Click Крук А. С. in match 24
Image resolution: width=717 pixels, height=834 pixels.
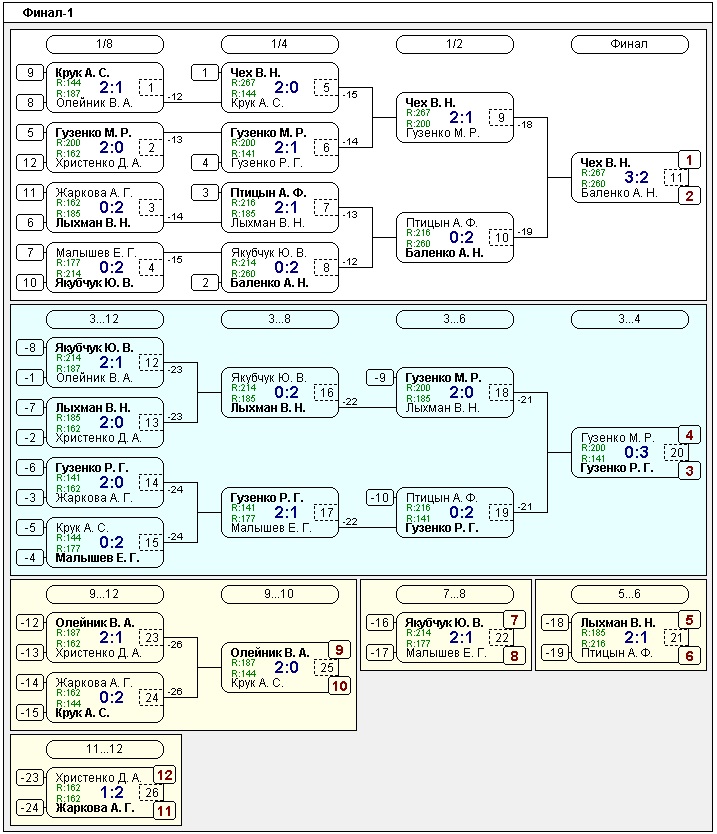(82, 713)
